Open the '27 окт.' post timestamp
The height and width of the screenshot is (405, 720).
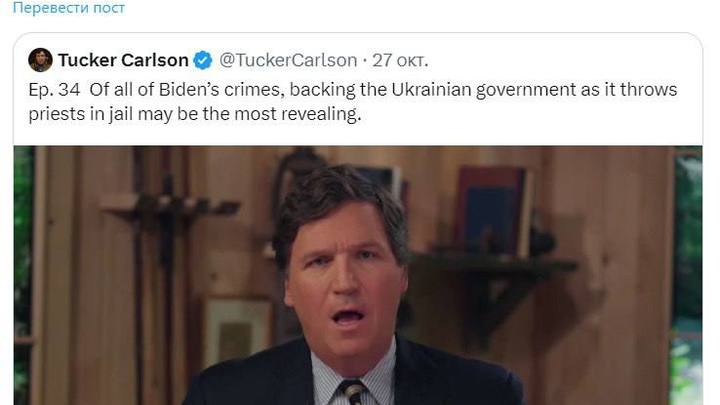click(x=400, y=60)
